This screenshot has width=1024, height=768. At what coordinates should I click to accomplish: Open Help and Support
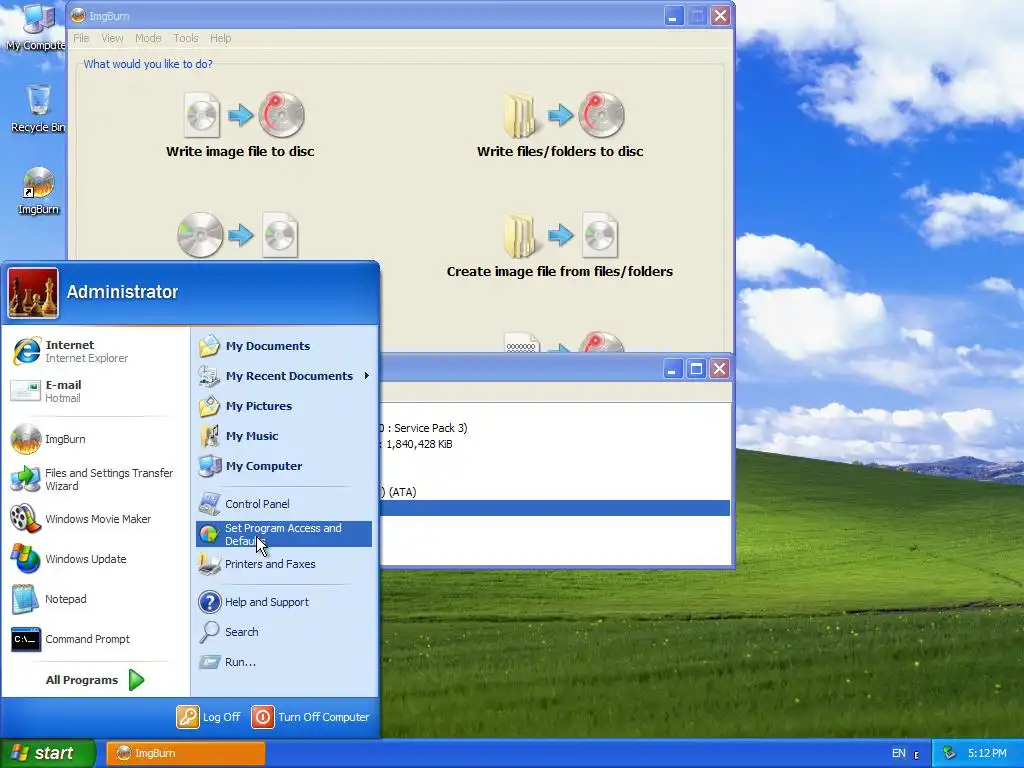pos(283,602)
